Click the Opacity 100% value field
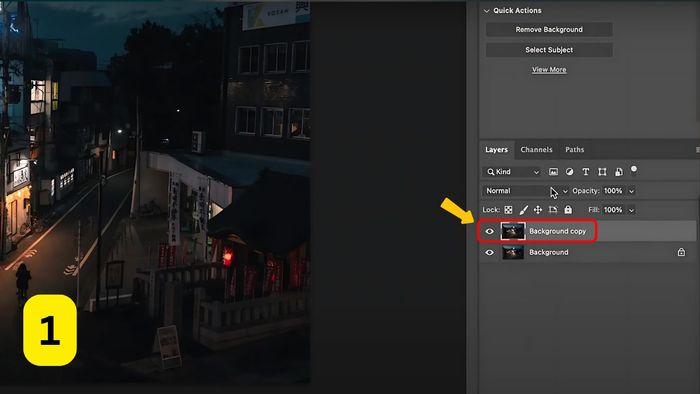The height and width of the screenshot is (394, 700). (x=613, y=191)
